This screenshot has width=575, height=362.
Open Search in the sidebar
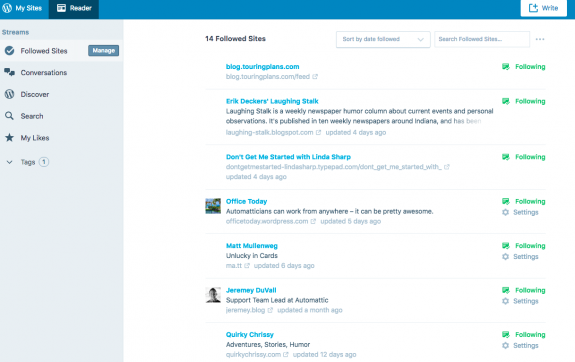[32, 116]
